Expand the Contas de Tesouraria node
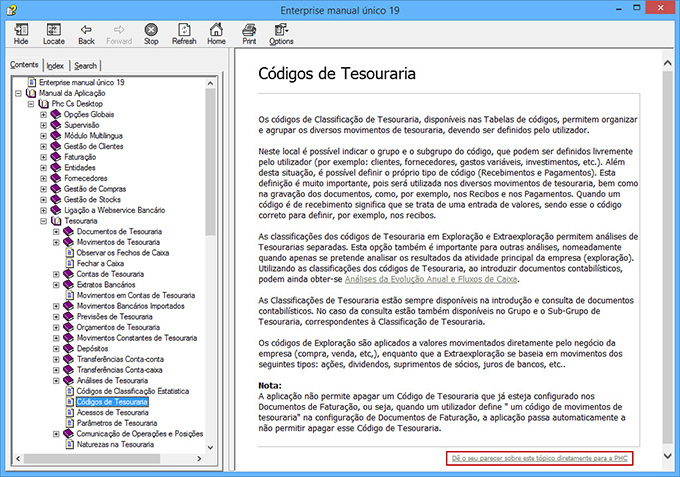680x477 pixels. click(56, 274)
